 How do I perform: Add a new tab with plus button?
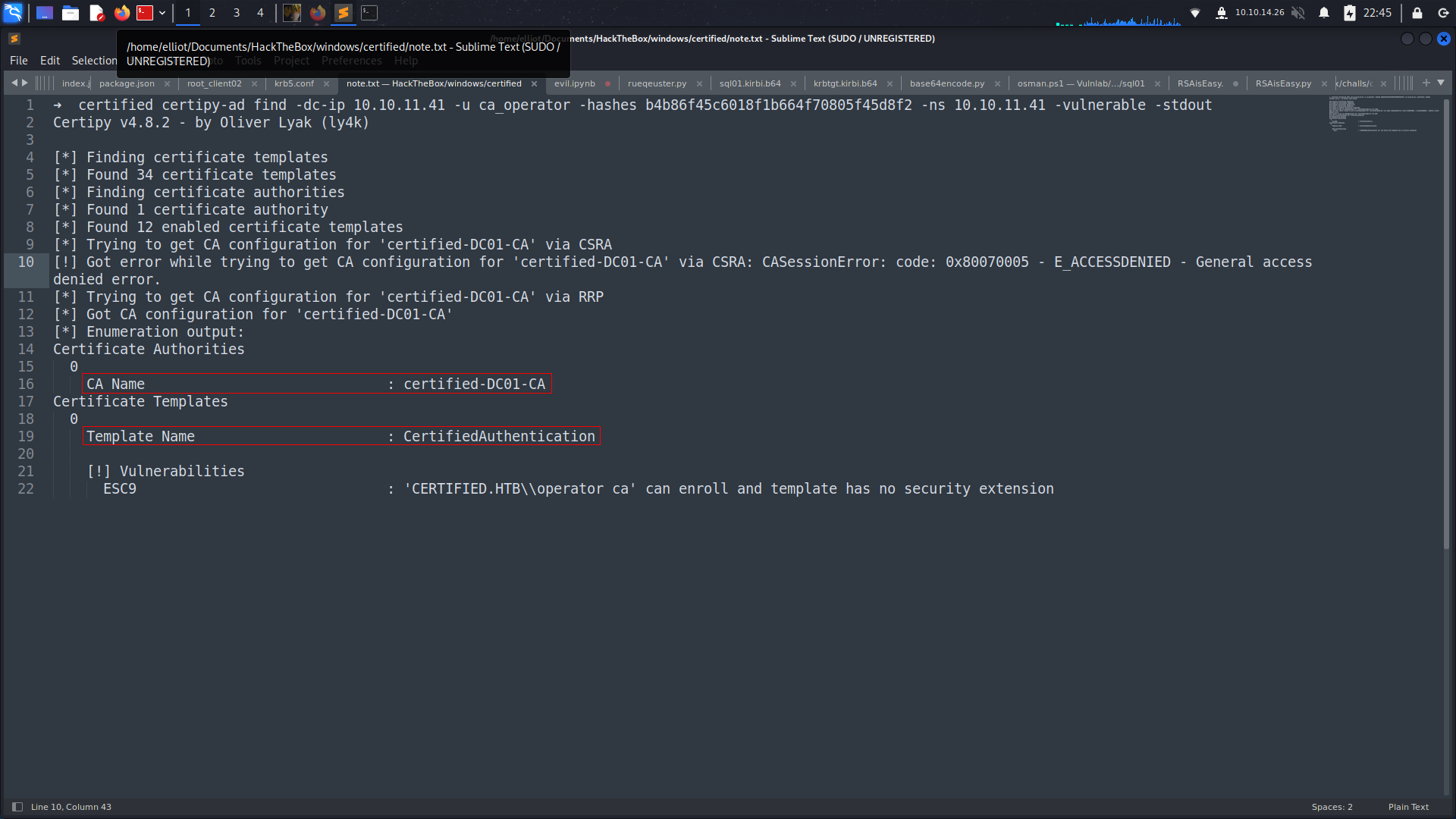click(1426, 83)
